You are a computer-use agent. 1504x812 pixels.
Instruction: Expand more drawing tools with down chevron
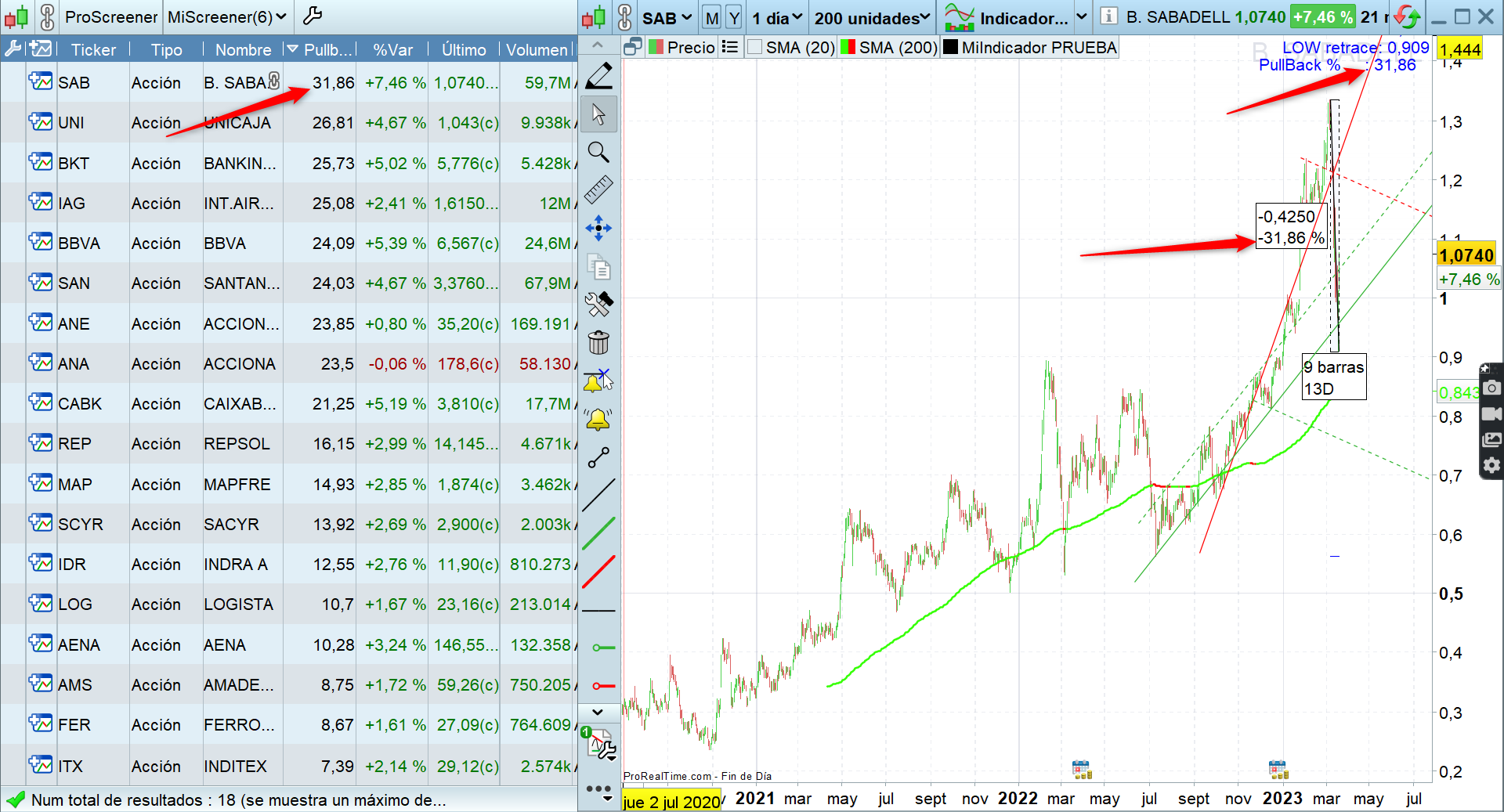pyautogui.click(x=598, y=712)
